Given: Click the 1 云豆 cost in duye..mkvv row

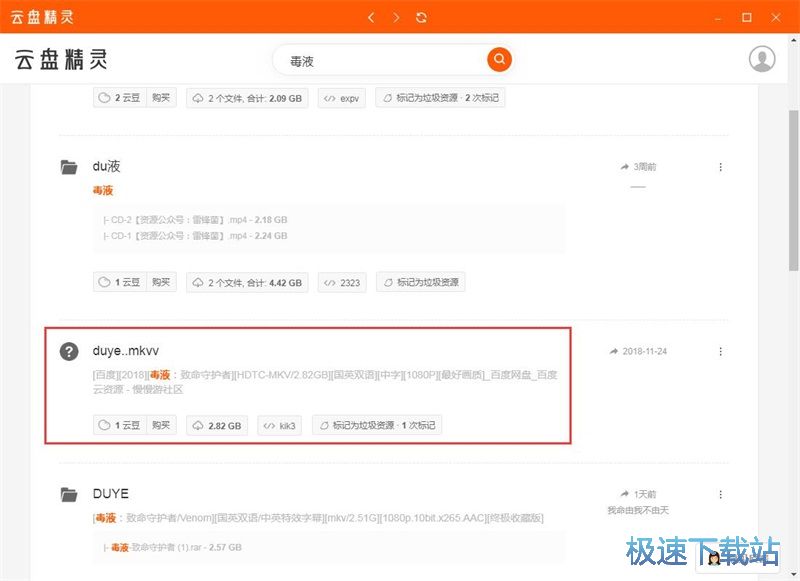Looking at the screenshot, I should coord(120,425).
